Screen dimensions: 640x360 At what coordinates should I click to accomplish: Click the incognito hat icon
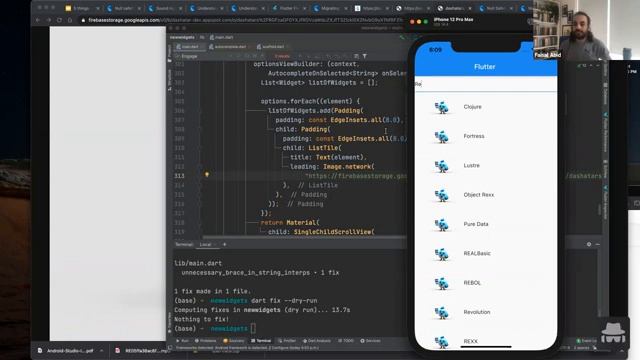[x=613, y=332]
